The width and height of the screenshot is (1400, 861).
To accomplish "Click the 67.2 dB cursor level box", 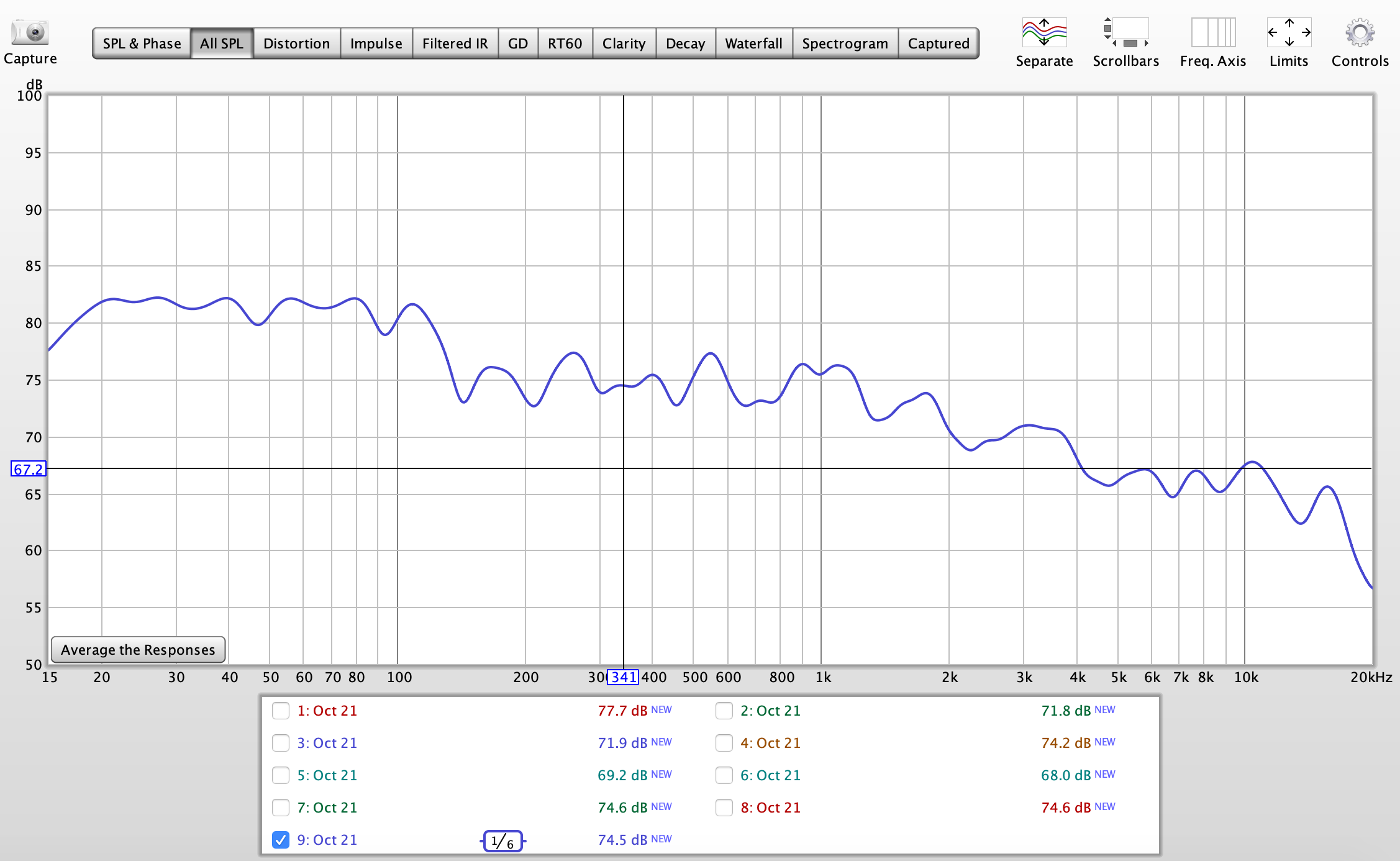I will coord(29,469).
